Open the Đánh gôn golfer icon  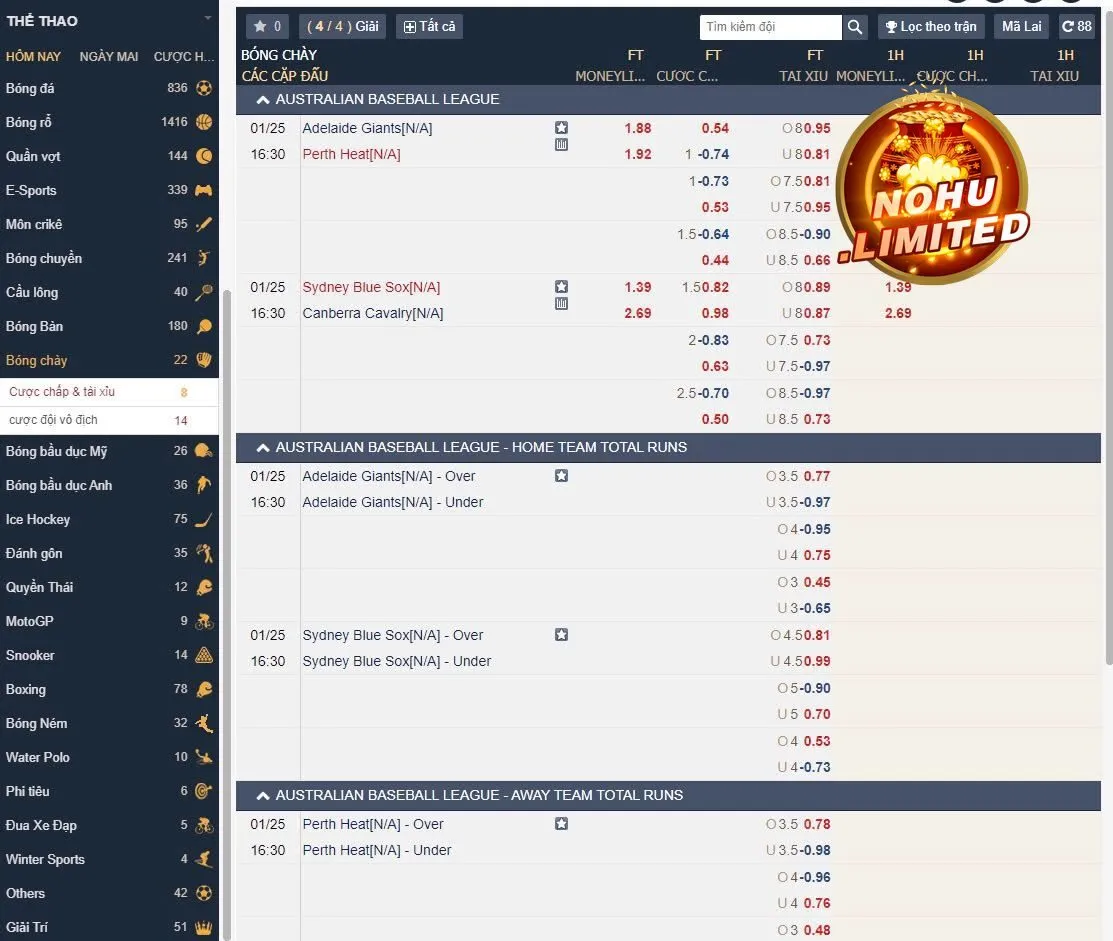(x=204, y=553)
